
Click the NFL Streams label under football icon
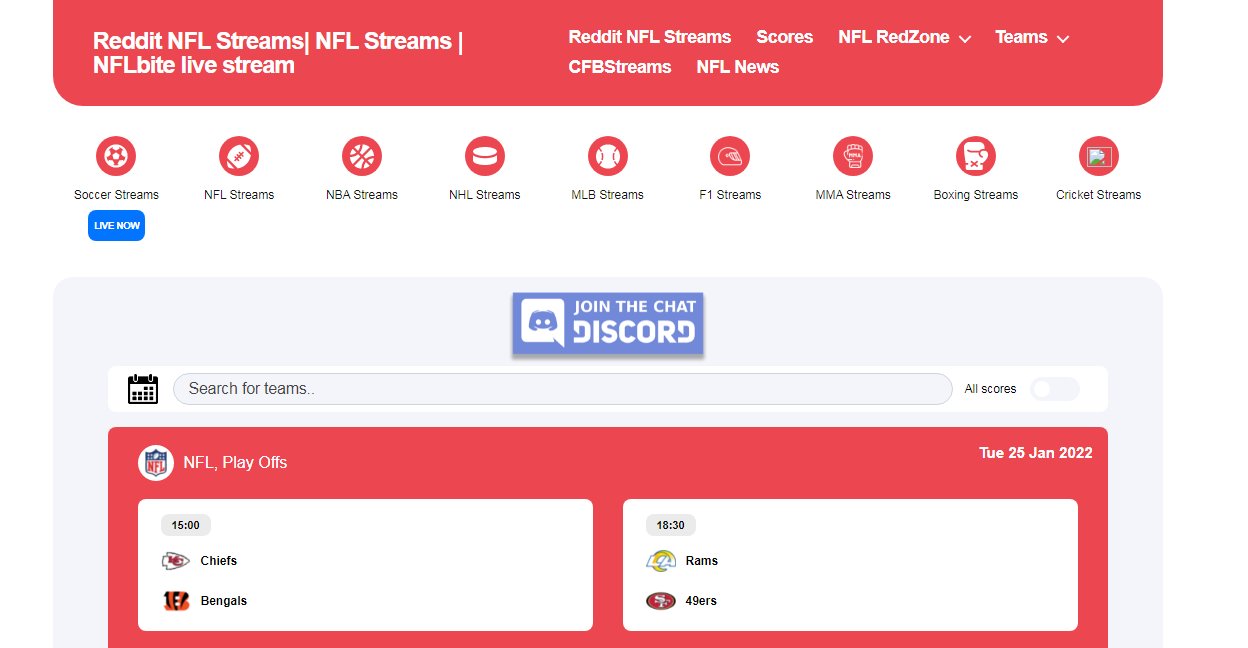(x=239, y=195)
